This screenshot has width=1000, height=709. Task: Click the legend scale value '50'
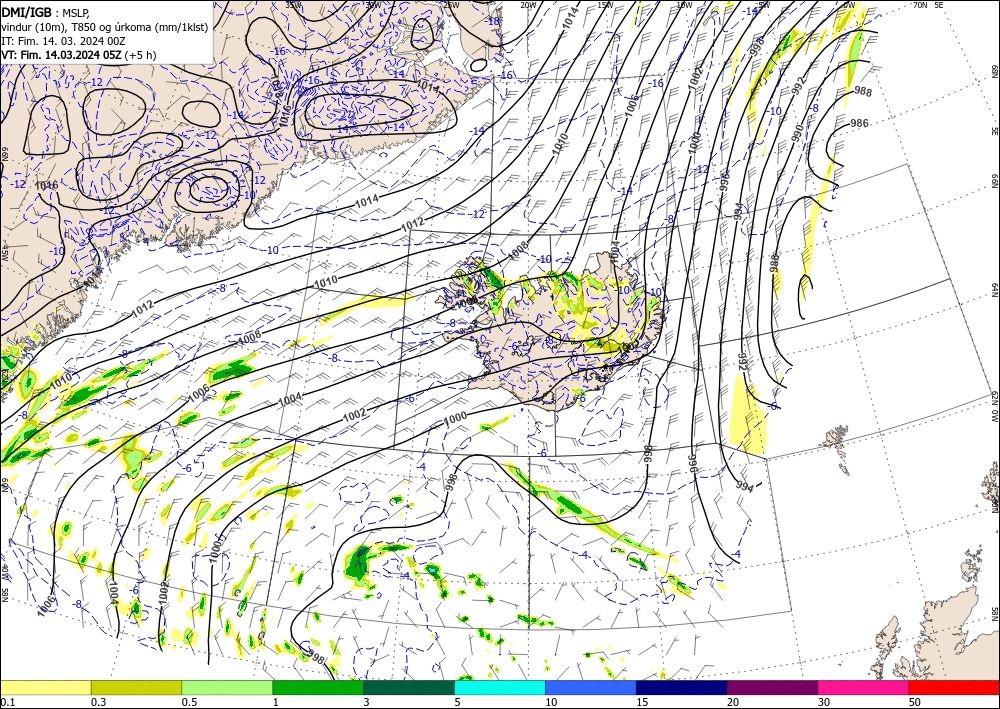[915, 702]
